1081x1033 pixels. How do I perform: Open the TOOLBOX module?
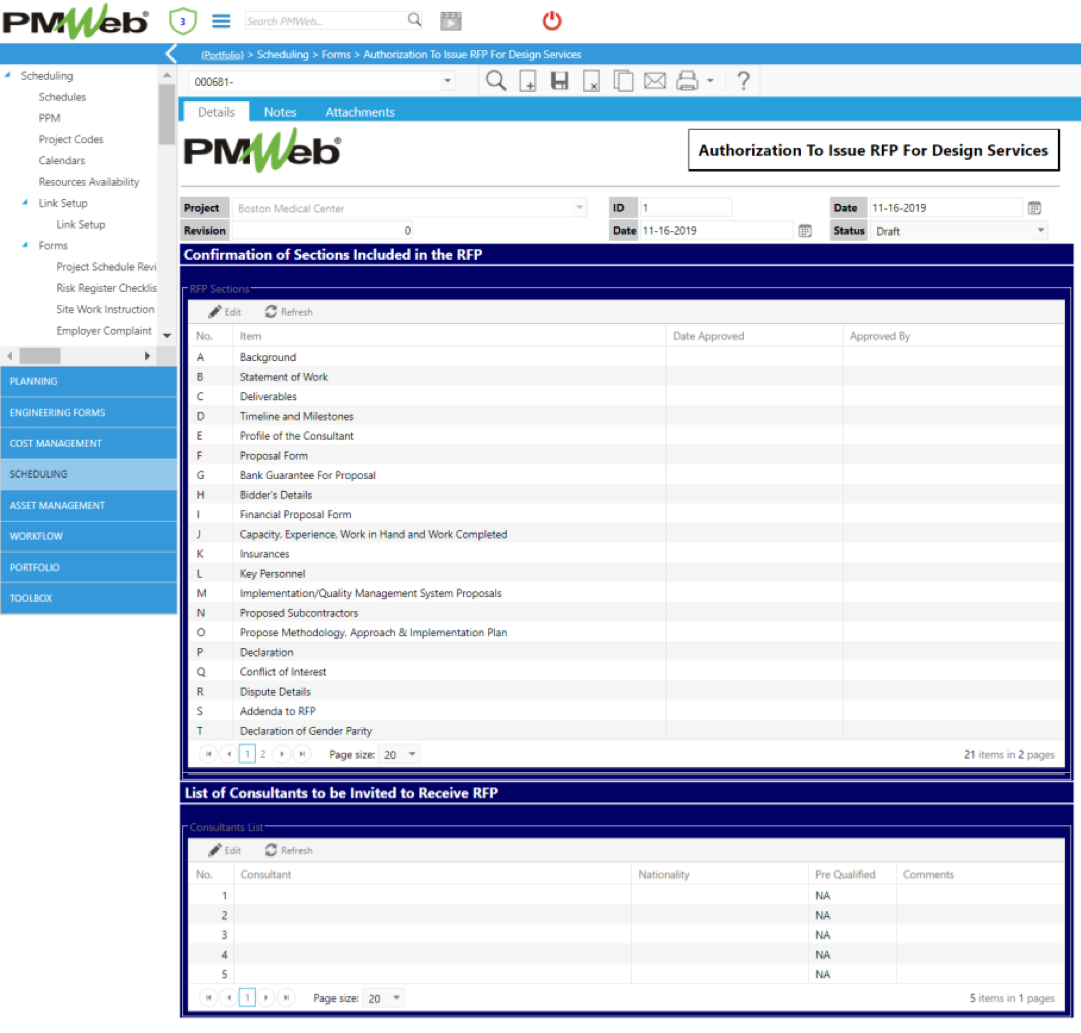click(x=88, y=598)
